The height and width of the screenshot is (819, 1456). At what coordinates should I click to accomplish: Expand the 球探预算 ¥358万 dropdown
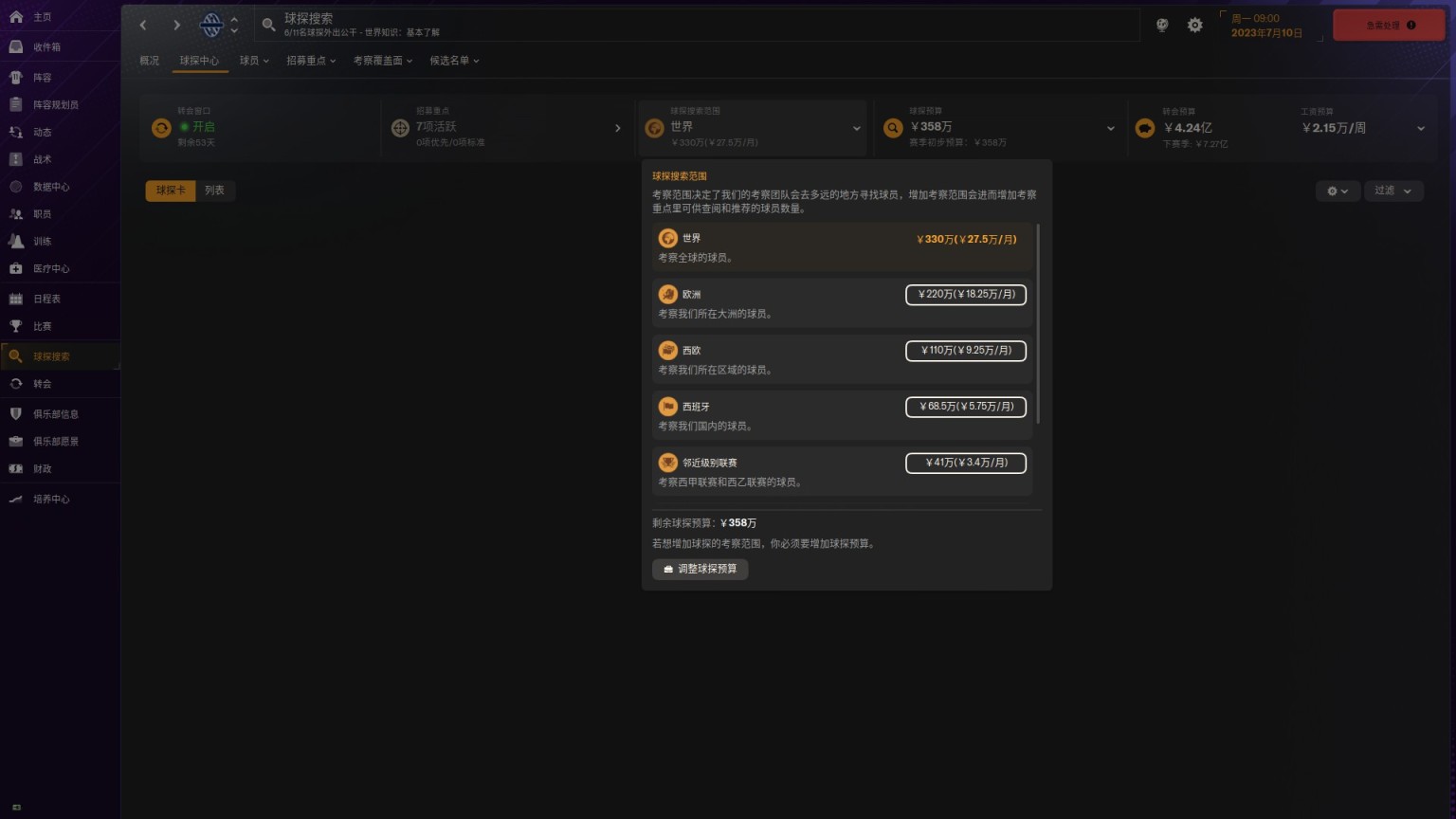(x=1110, y=129)
